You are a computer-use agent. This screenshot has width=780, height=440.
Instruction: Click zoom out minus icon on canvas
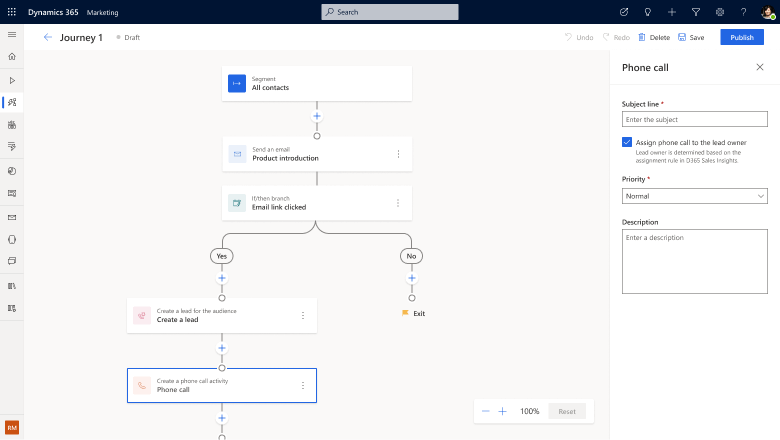[x=486, y=411]
